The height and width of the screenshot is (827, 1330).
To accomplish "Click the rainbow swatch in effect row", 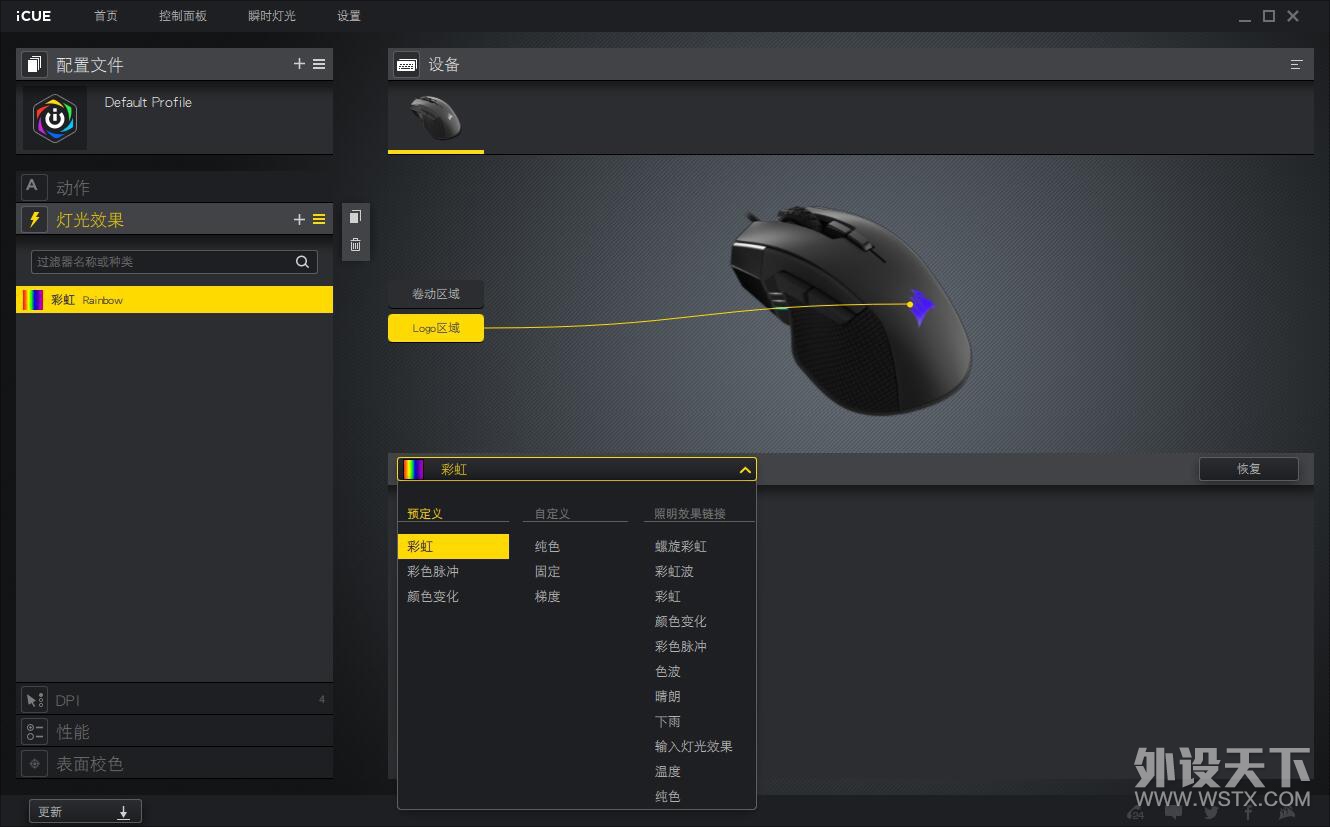I will point(33,300).
